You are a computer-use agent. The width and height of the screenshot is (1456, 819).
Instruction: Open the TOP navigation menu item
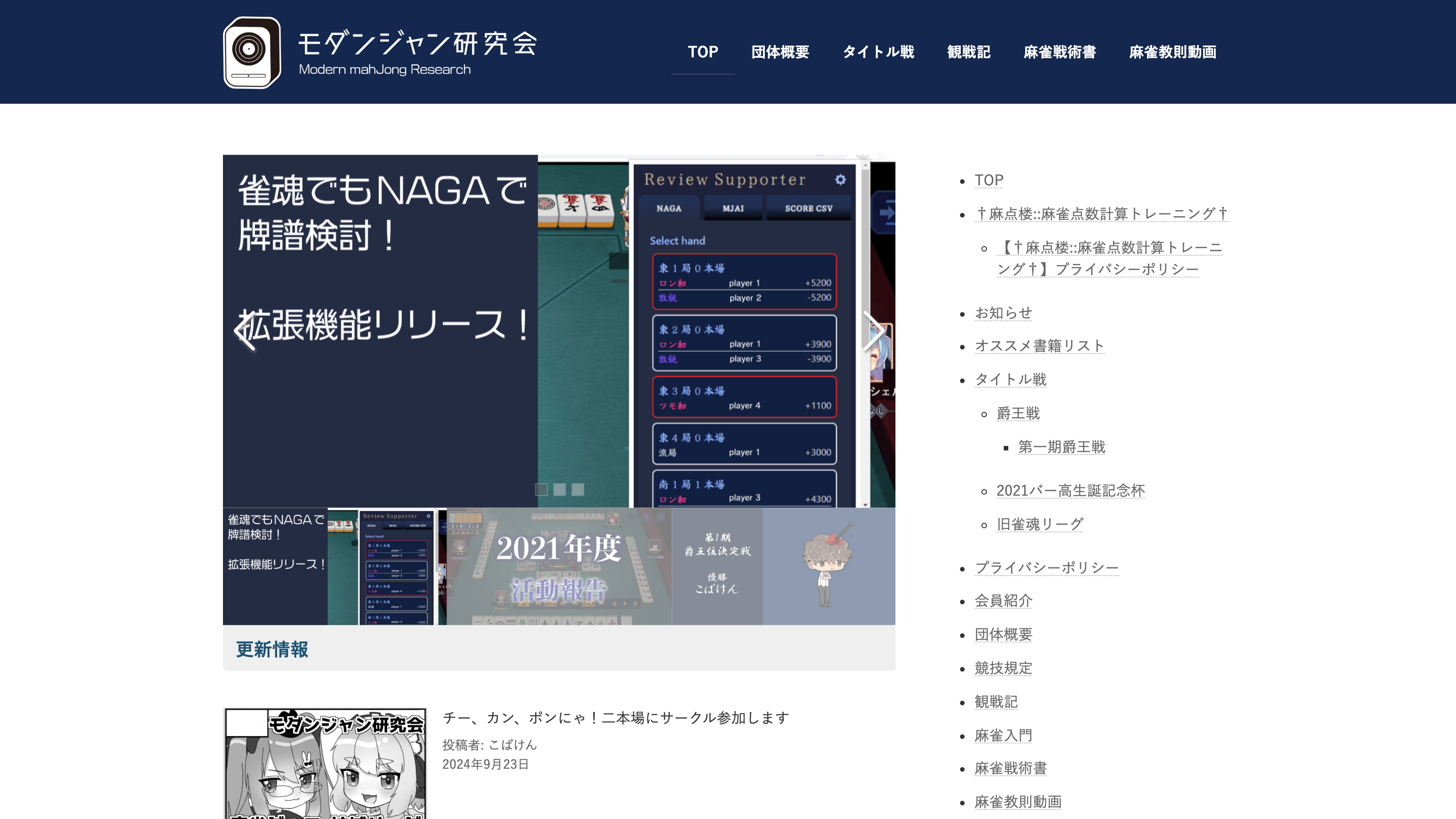(703, 52)
